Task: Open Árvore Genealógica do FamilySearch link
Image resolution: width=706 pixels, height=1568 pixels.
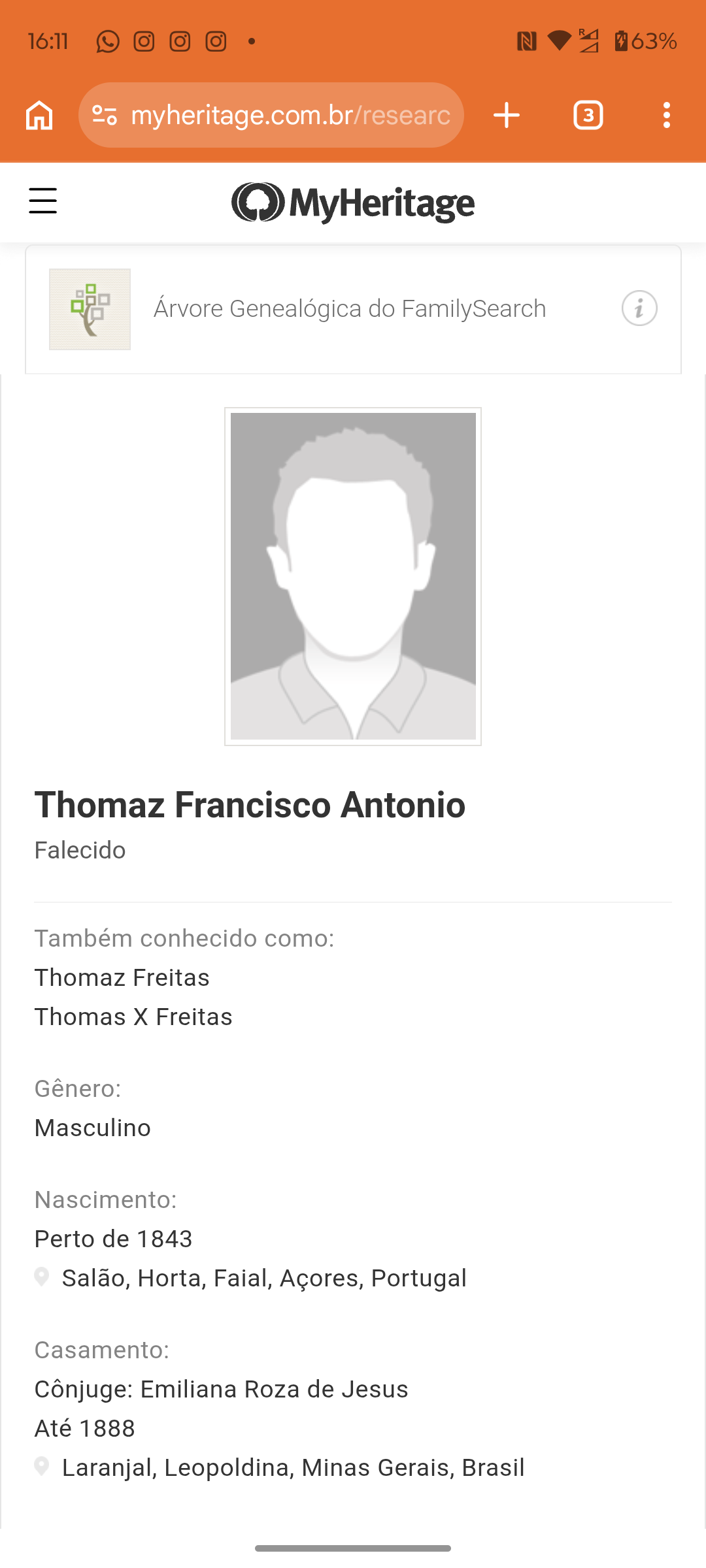Action: (x=350, y=308)
